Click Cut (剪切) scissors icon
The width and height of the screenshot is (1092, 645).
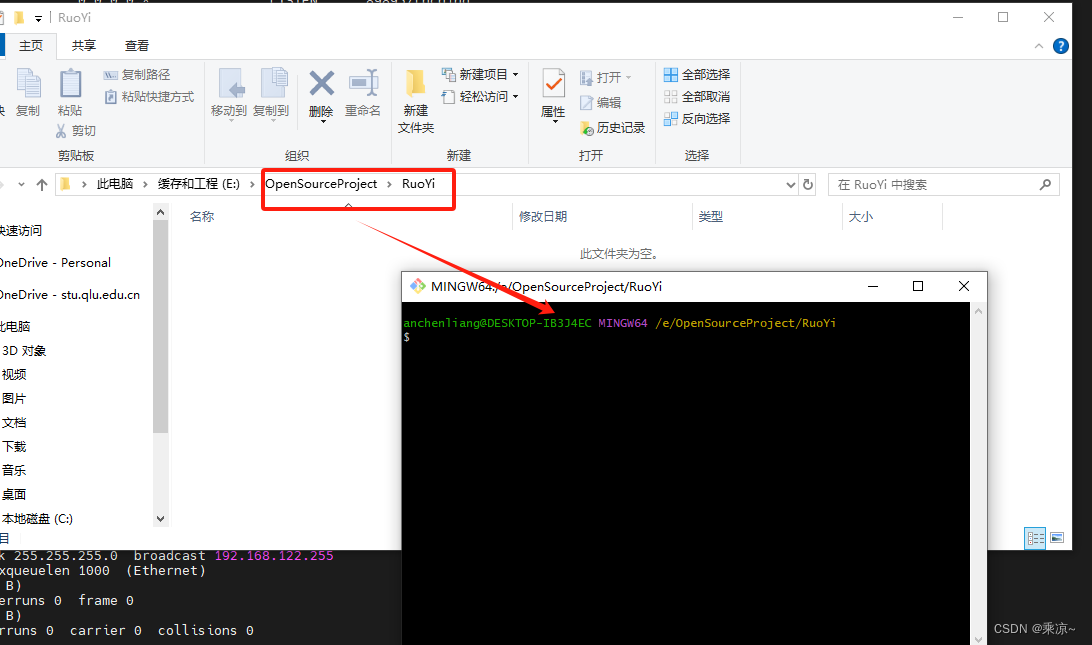tap(61, 131)
